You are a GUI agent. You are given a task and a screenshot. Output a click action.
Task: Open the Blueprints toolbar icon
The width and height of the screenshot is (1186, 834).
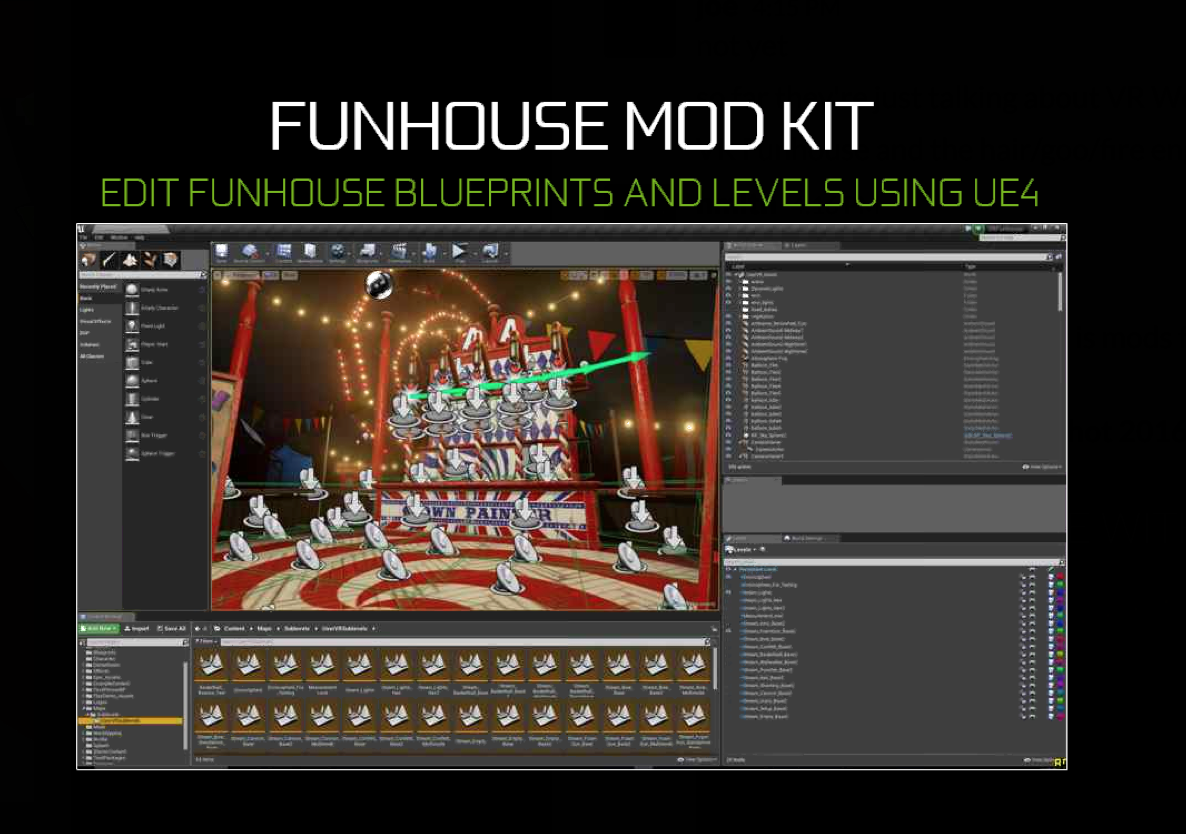[368, 253]
